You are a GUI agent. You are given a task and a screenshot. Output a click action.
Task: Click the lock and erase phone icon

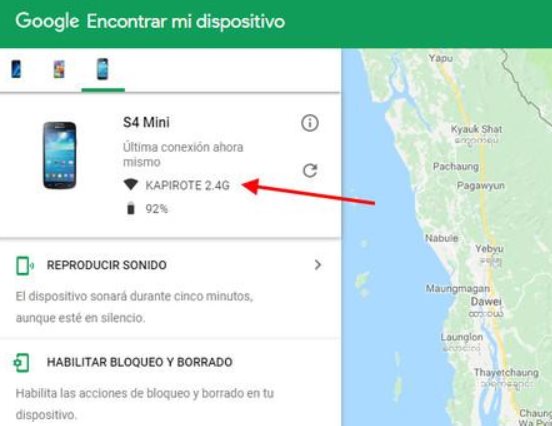[x=21, y=363]
